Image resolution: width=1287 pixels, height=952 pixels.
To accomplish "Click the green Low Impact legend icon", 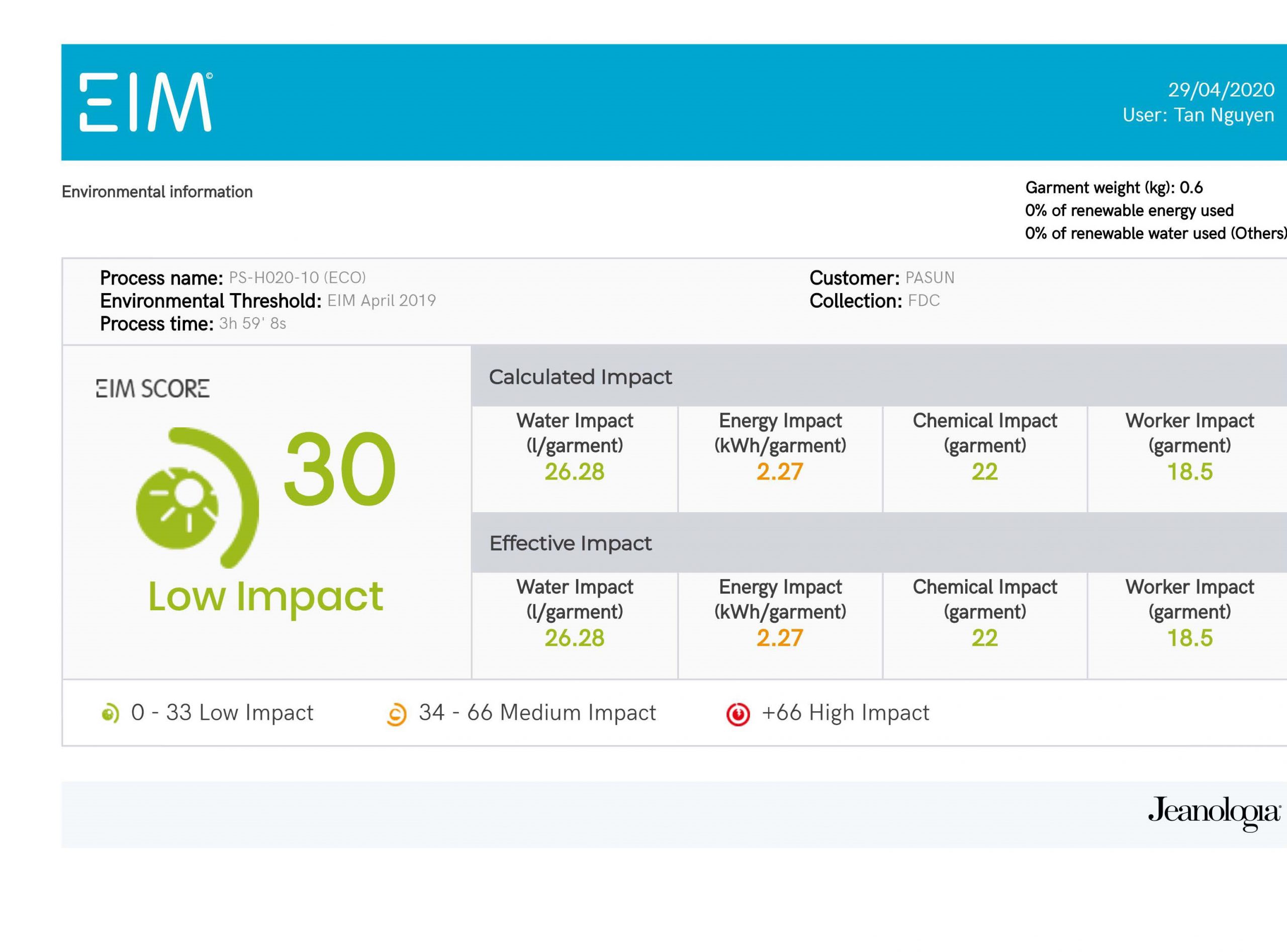I will tap(110, 713).
